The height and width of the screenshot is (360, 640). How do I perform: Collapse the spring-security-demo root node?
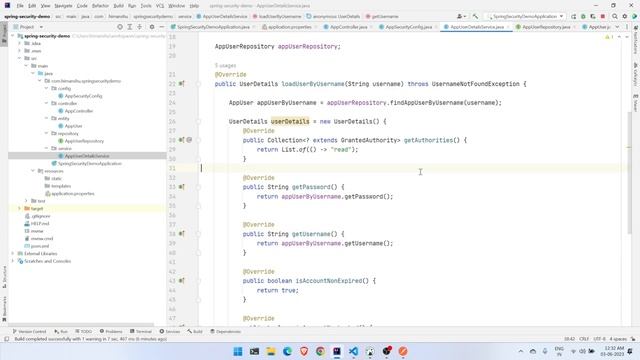pyautogui.click(x=13, y=36)
